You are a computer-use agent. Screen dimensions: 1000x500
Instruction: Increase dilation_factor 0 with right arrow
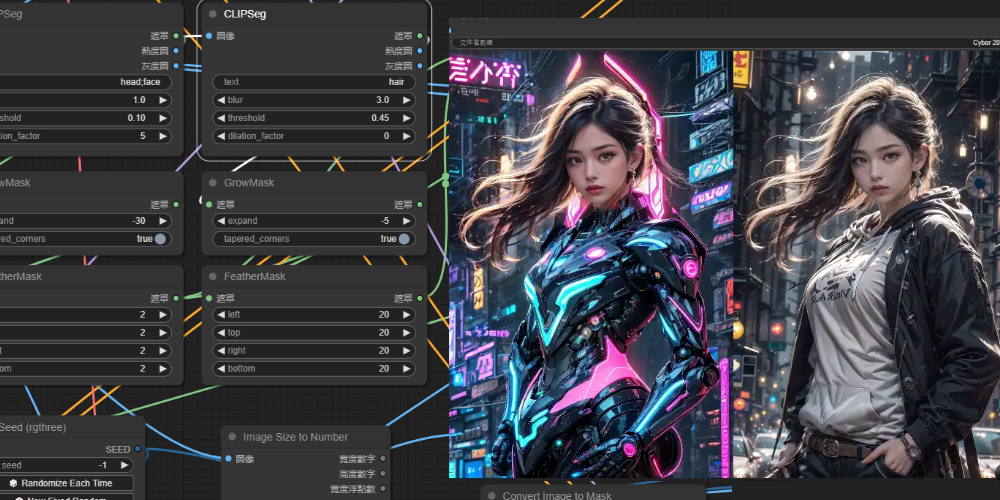[x=406, y=136]
